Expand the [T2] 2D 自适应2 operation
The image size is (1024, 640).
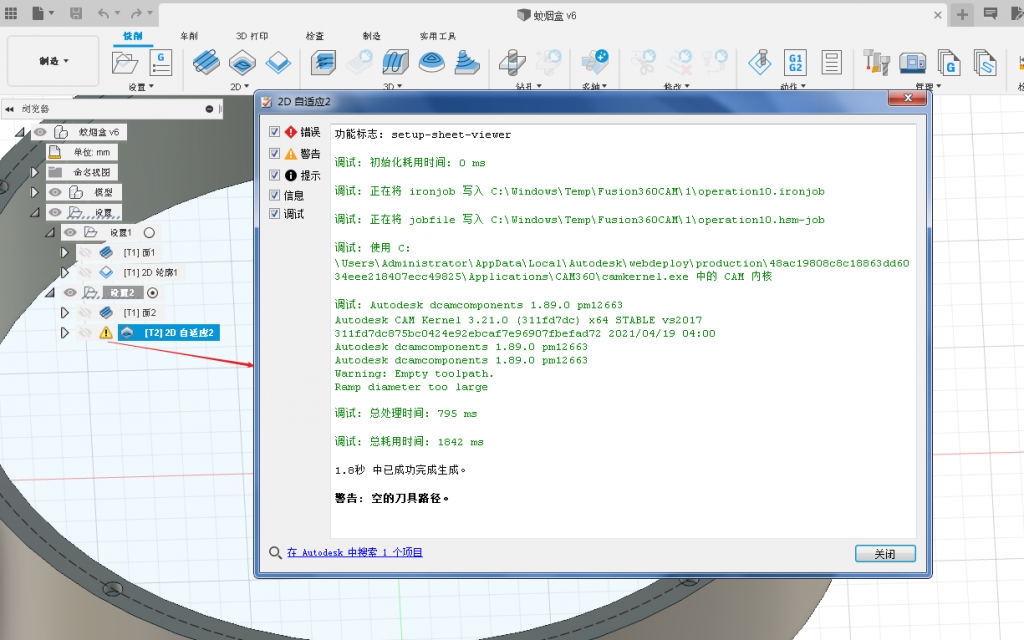pyautogui.click(x=65, y=332)
